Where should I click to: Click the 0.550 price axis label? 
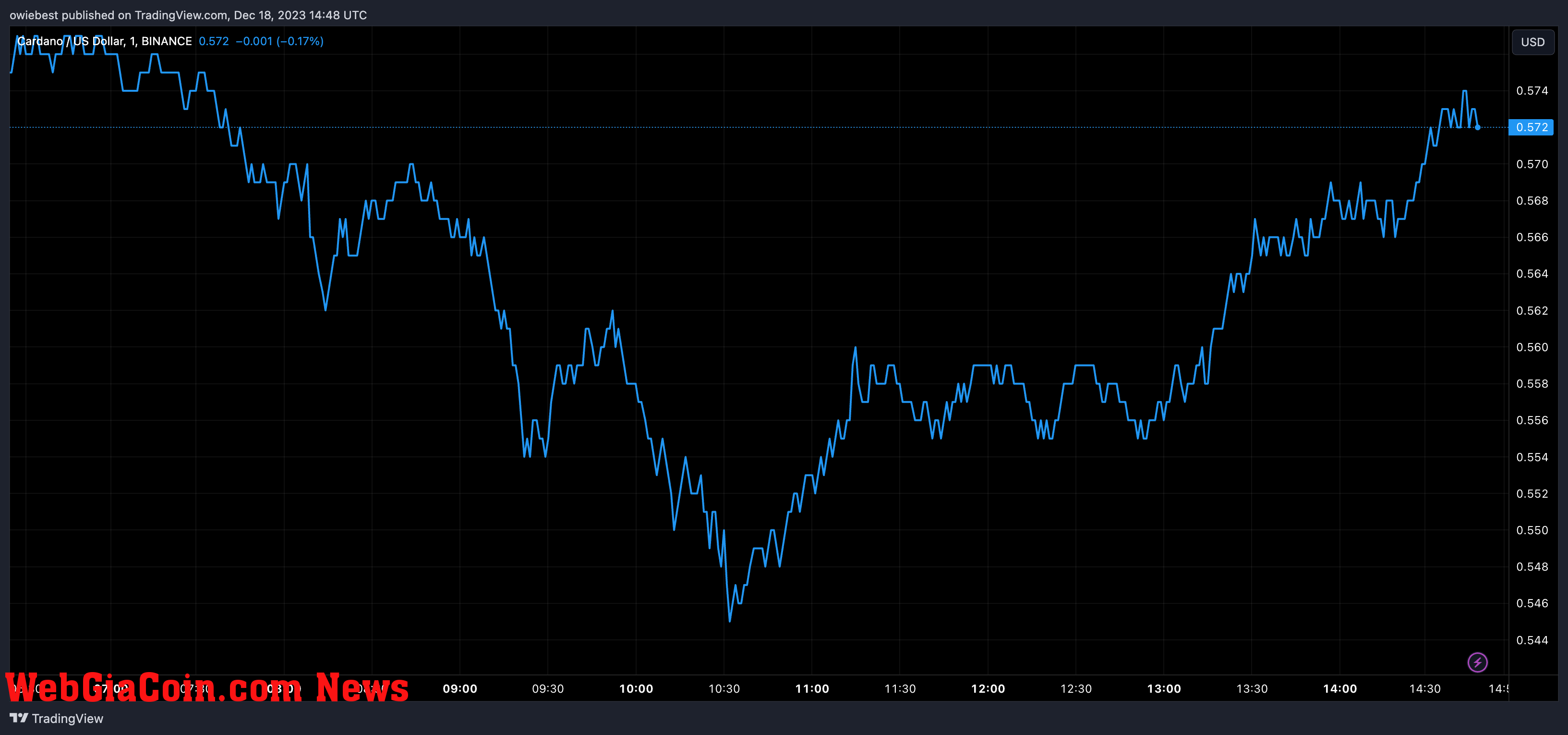[1532, 530]
